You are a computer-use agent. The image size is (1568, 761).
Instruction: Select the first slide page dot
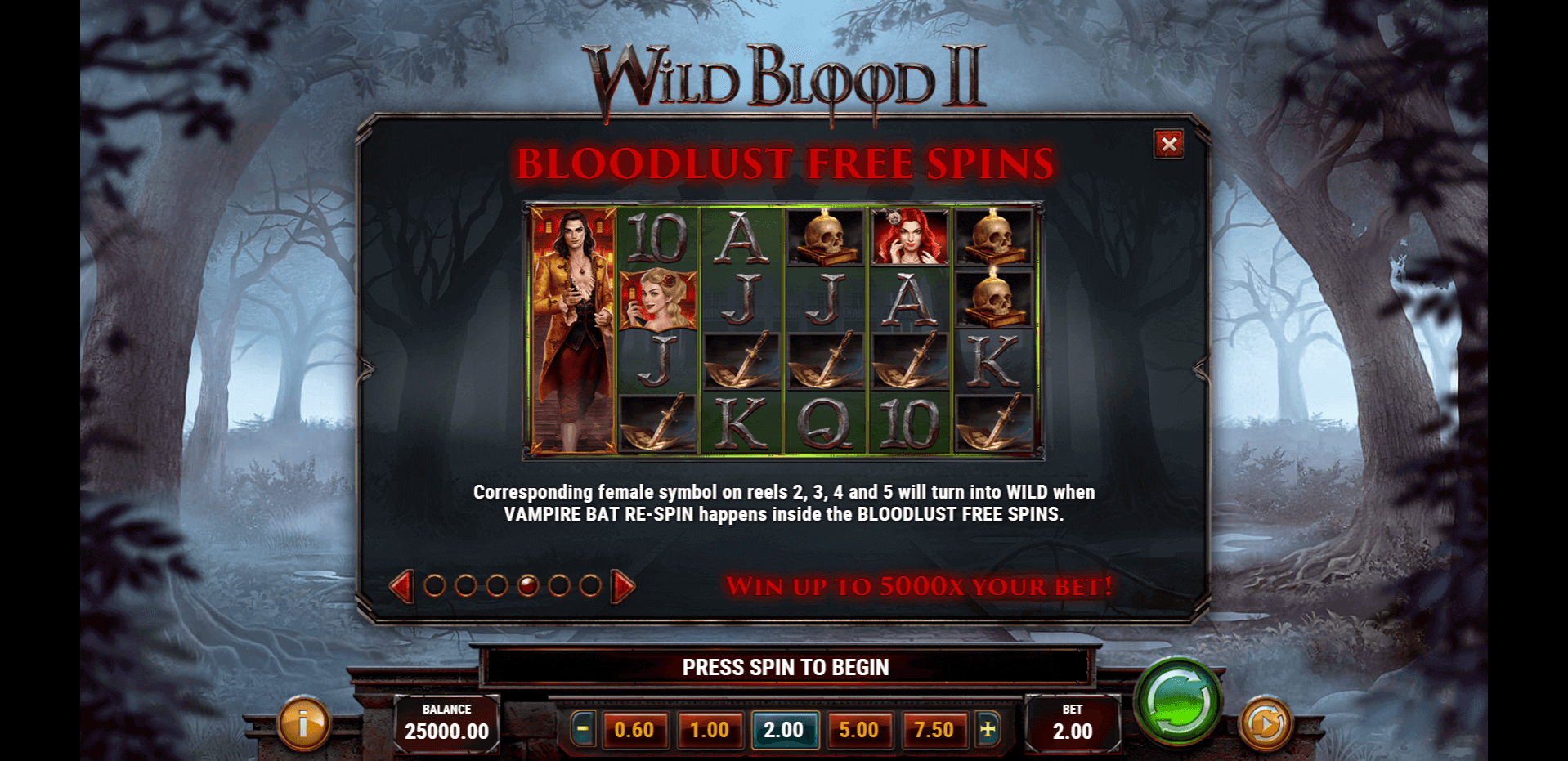click(435, 585)
